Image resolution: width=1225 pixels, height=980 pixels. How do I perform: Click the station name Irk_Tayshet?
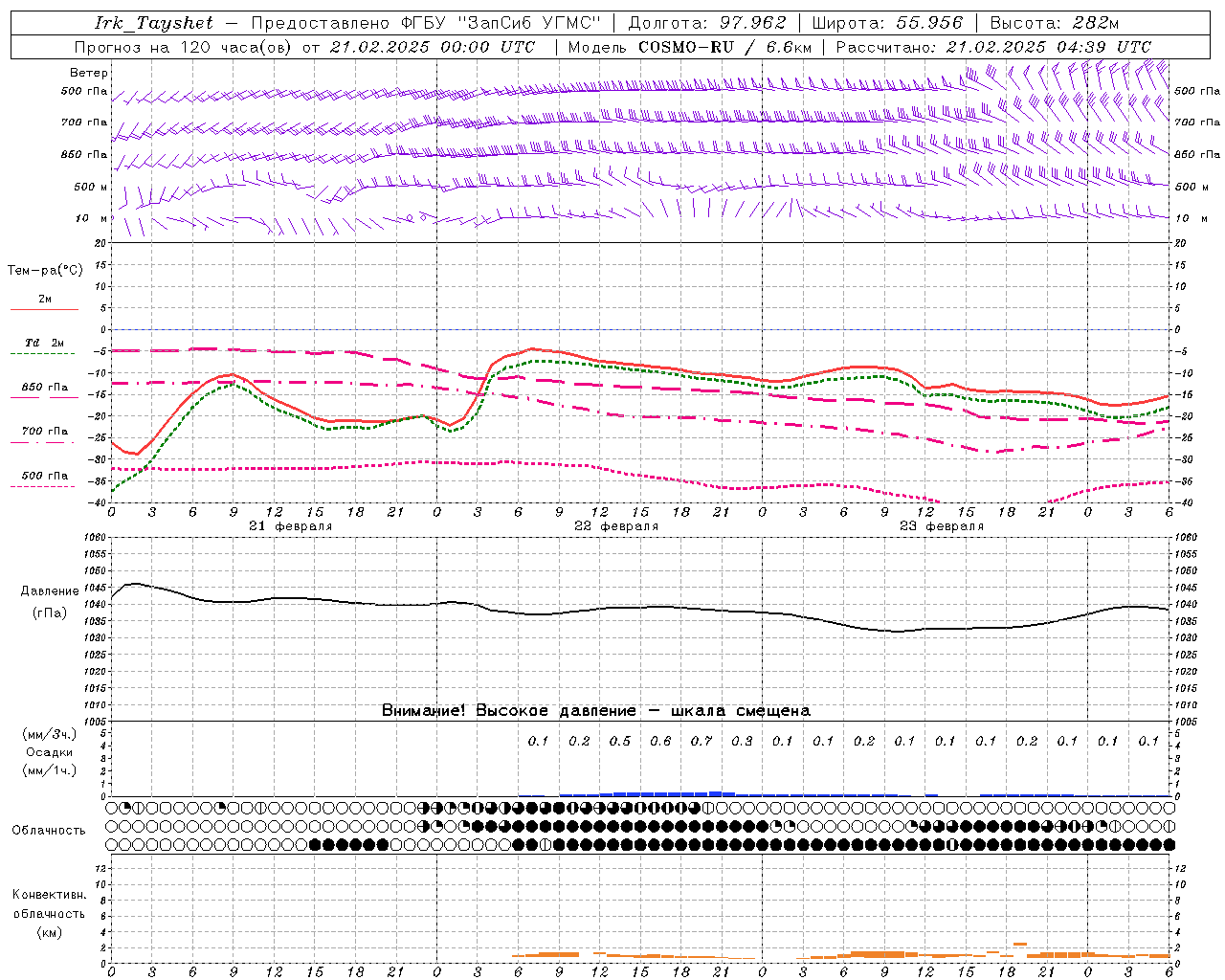coord(154,23)
